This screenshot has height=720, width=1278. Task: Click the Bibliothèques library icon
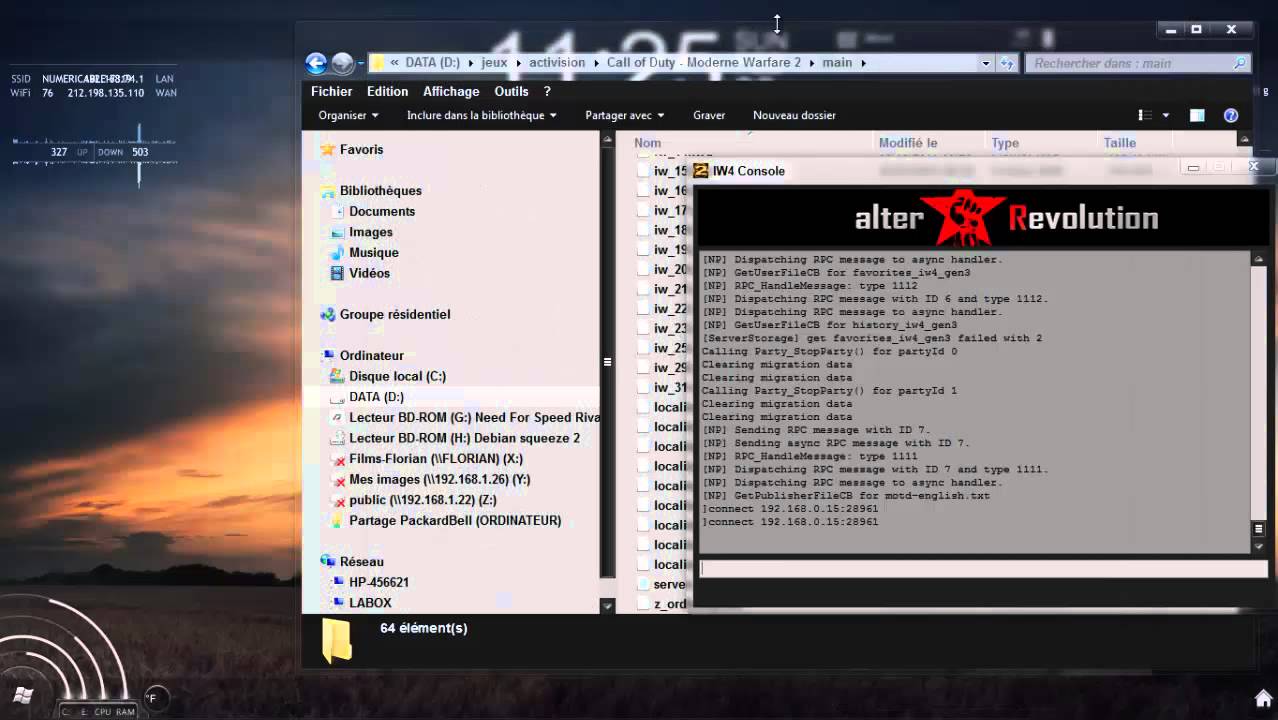pos(327,190)
